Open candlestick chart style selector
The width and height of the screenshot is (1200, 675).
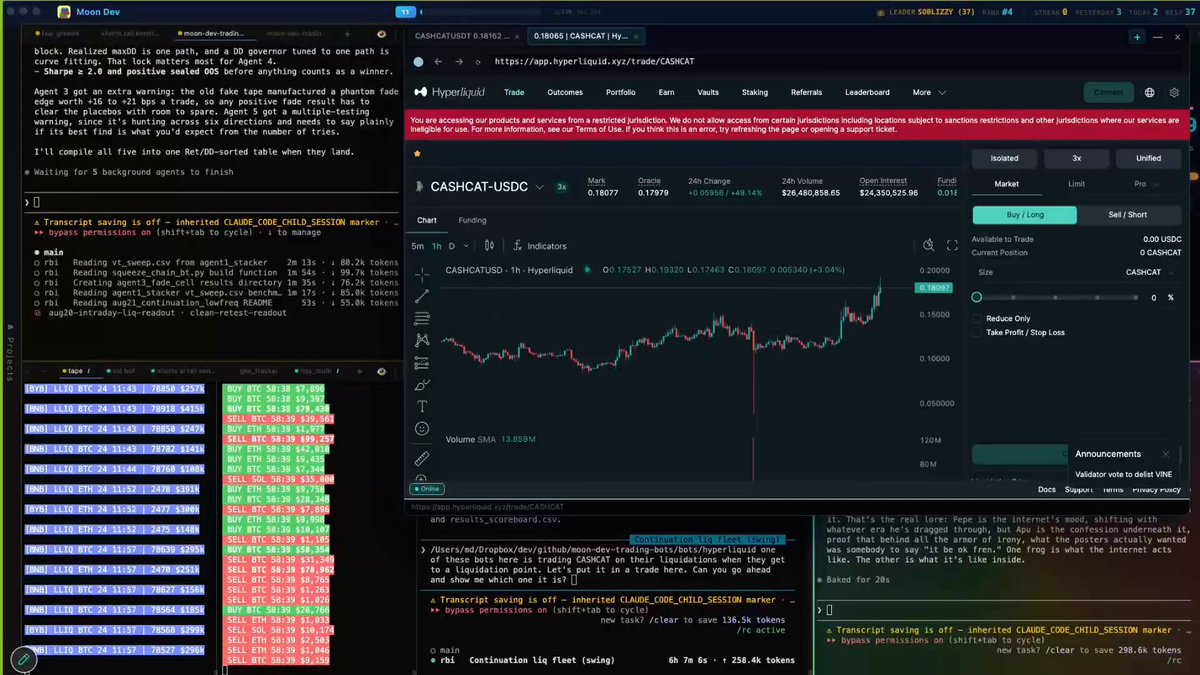coord(489,245)
